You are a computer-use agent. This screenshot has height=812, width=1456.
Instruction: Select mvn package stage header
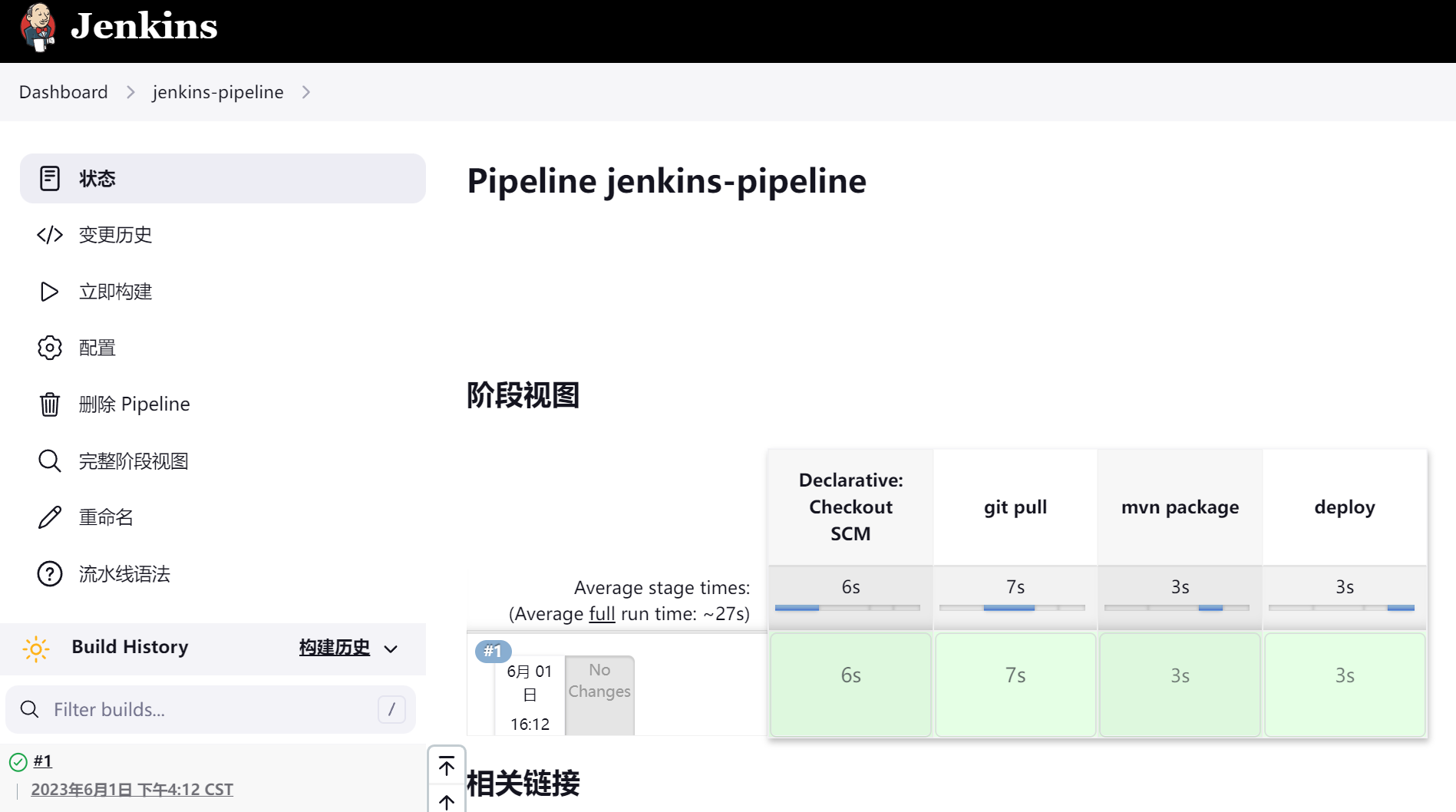point(1180,507)
